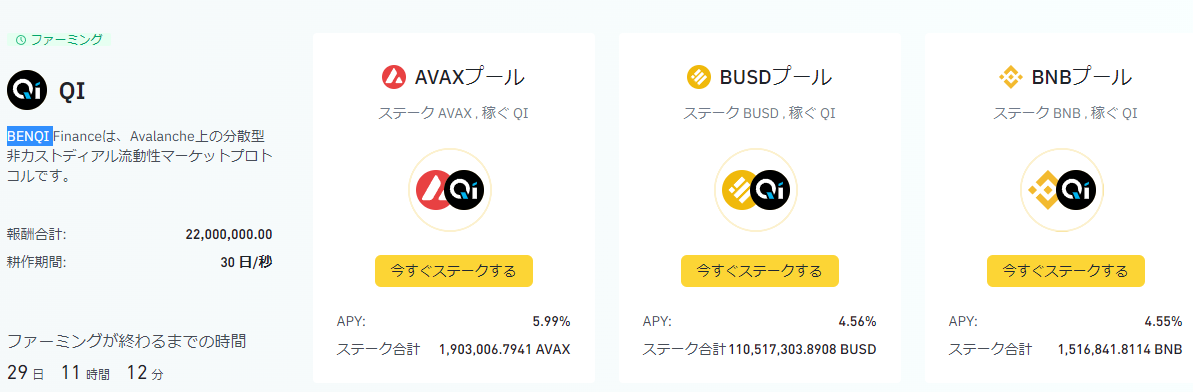1193x392 pixels.
Task: Stake now in the BUSD pool
Action: pyautogui.click(x=759, y=271)
